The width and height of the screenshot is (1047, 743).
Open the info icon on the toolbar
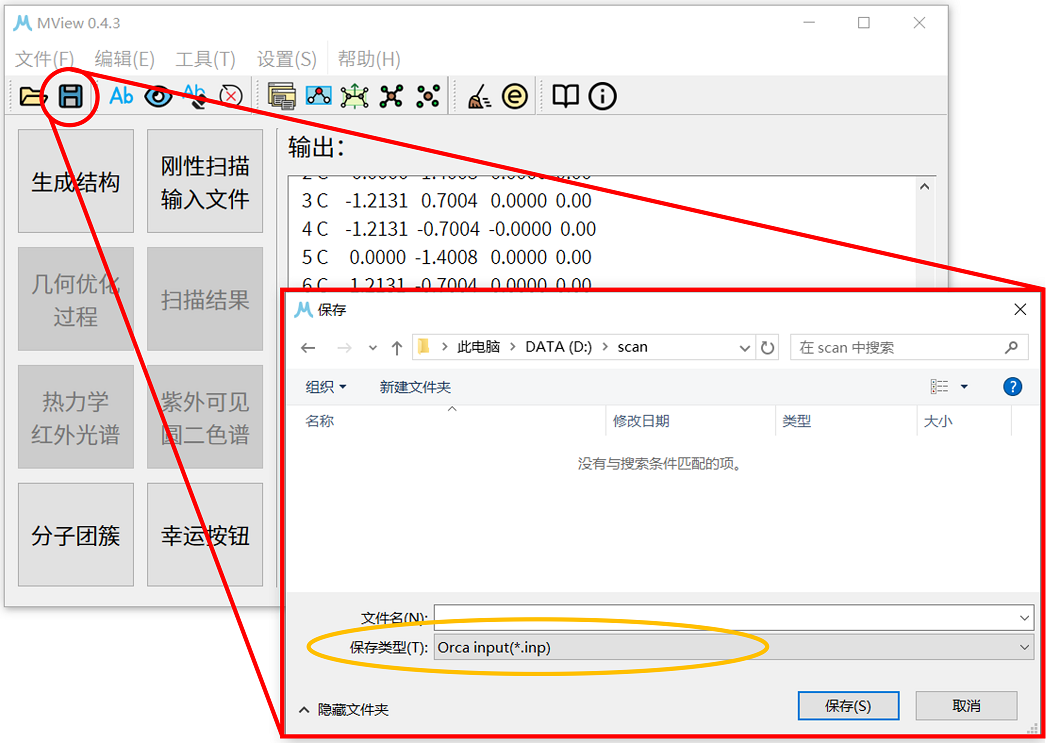[x=601, y=95]
